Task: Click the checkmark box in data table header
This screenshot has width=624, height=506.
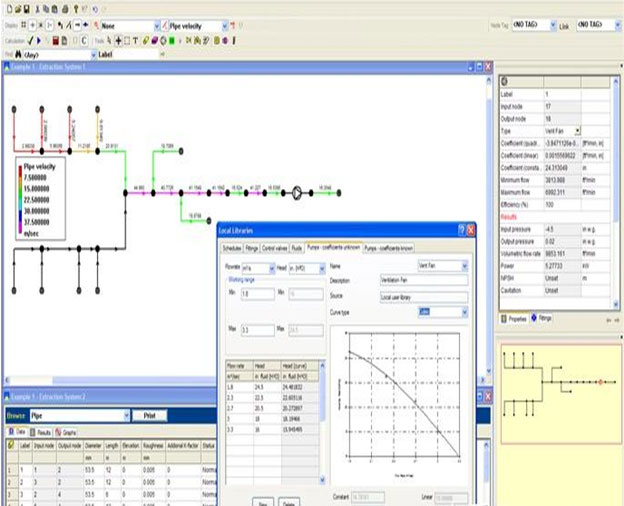Action: click(x=9, y=446)
